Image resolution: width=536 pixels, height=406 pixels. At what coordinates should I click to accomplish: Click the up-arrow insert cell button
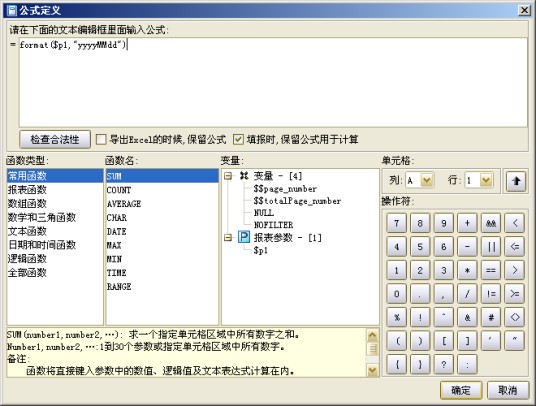pyautogui.click(x=516, y=180)
